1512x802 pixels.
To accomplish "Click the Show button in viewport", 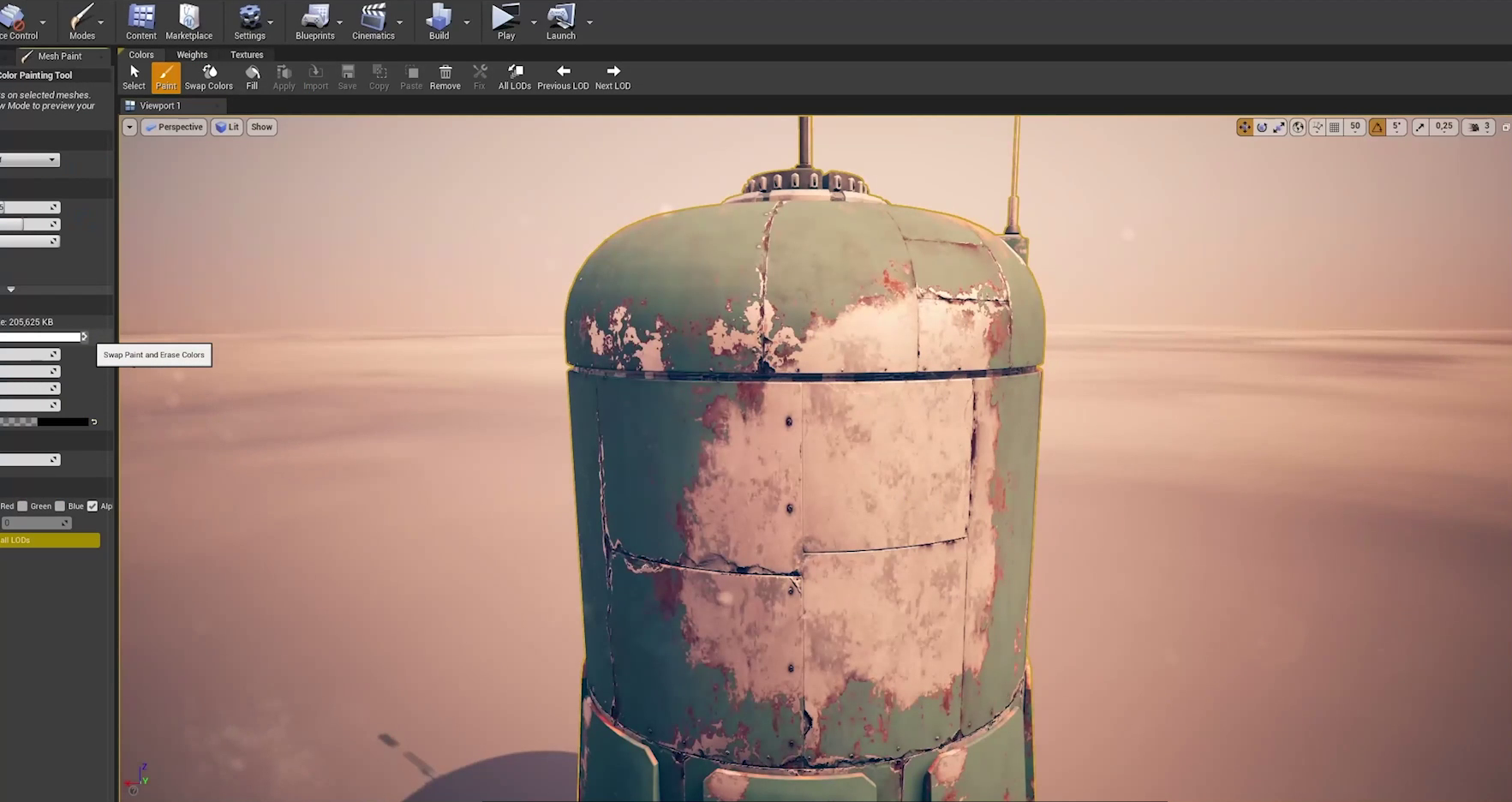I will click(x=261, y=128).
